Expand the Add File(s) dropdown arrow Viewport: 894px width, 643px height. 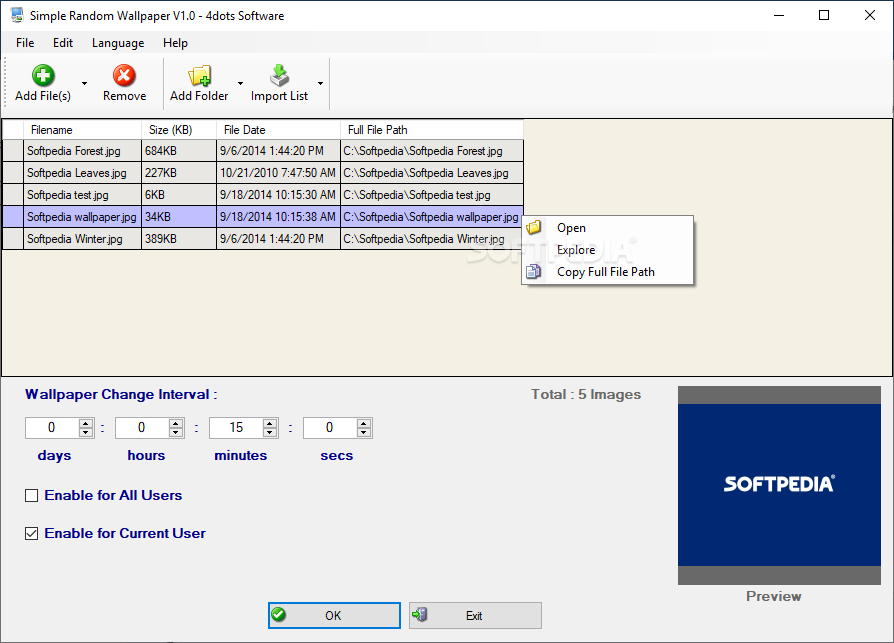(84, 83)
